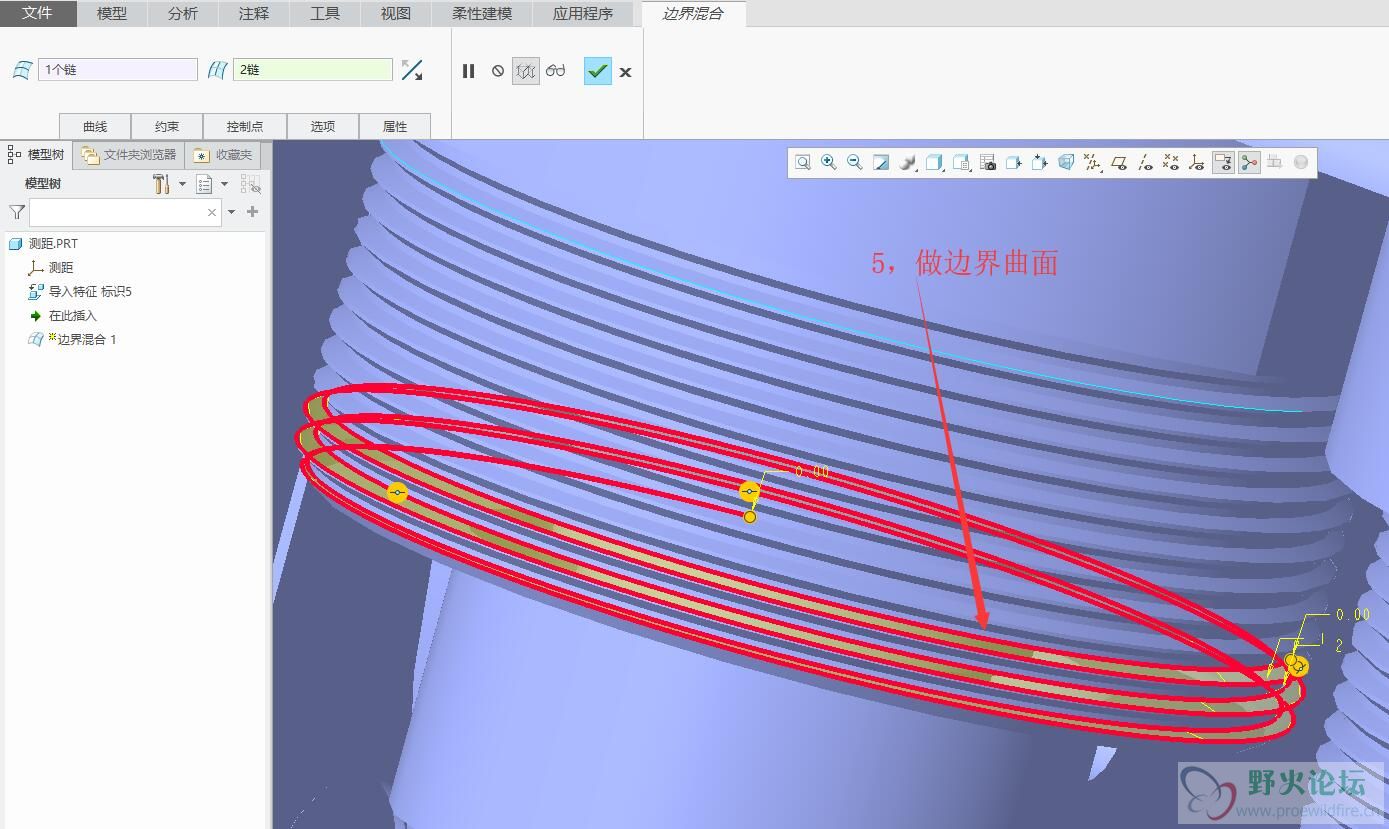Accept the feature with green checkmark
This screenshot has height=829, width=1389.
598,71
